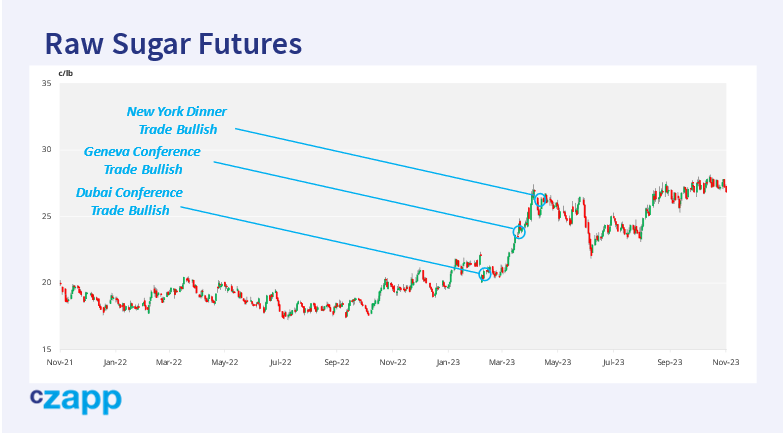Click the May-23 x-axis label
The height and width of the screenshot is (433, 783).
[558, 361]
